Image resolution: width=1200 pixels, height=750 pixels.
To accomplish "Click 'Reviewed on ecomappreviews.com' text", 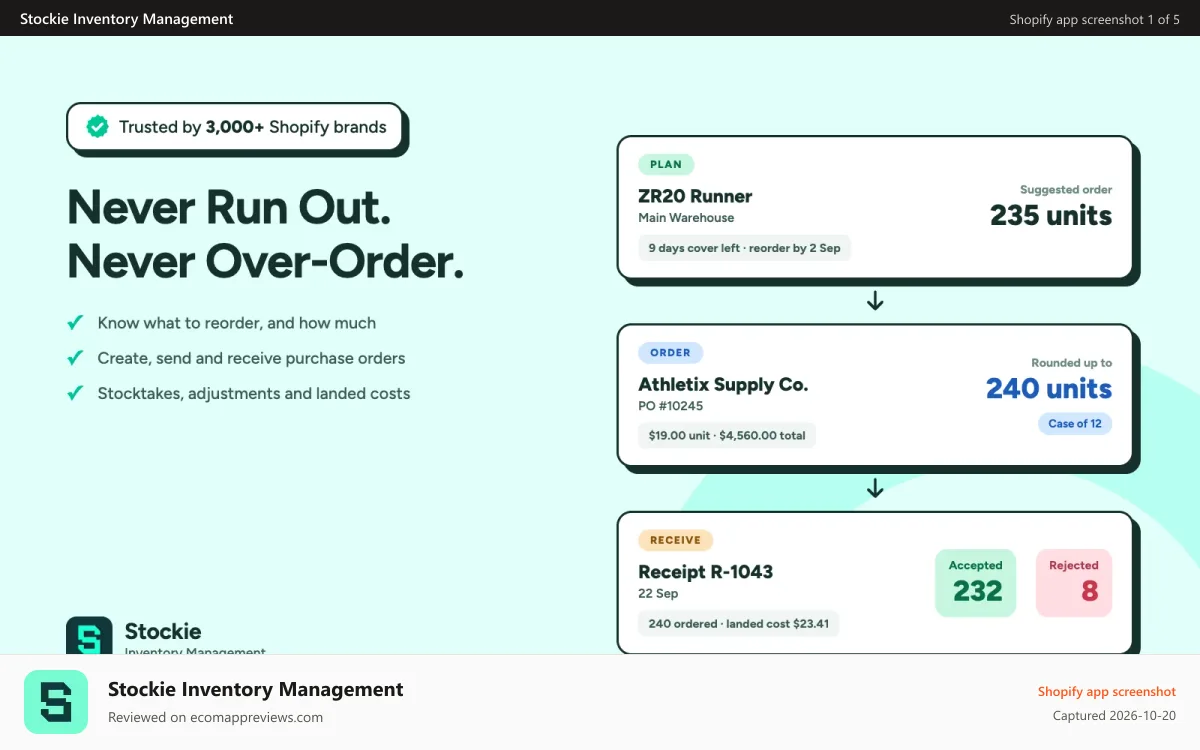I will click(x=216, y=717).
